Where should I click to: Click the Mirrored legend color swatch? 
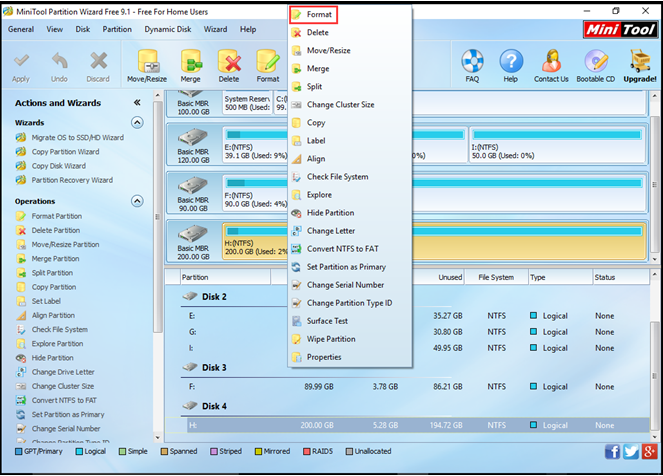point(258,451)
